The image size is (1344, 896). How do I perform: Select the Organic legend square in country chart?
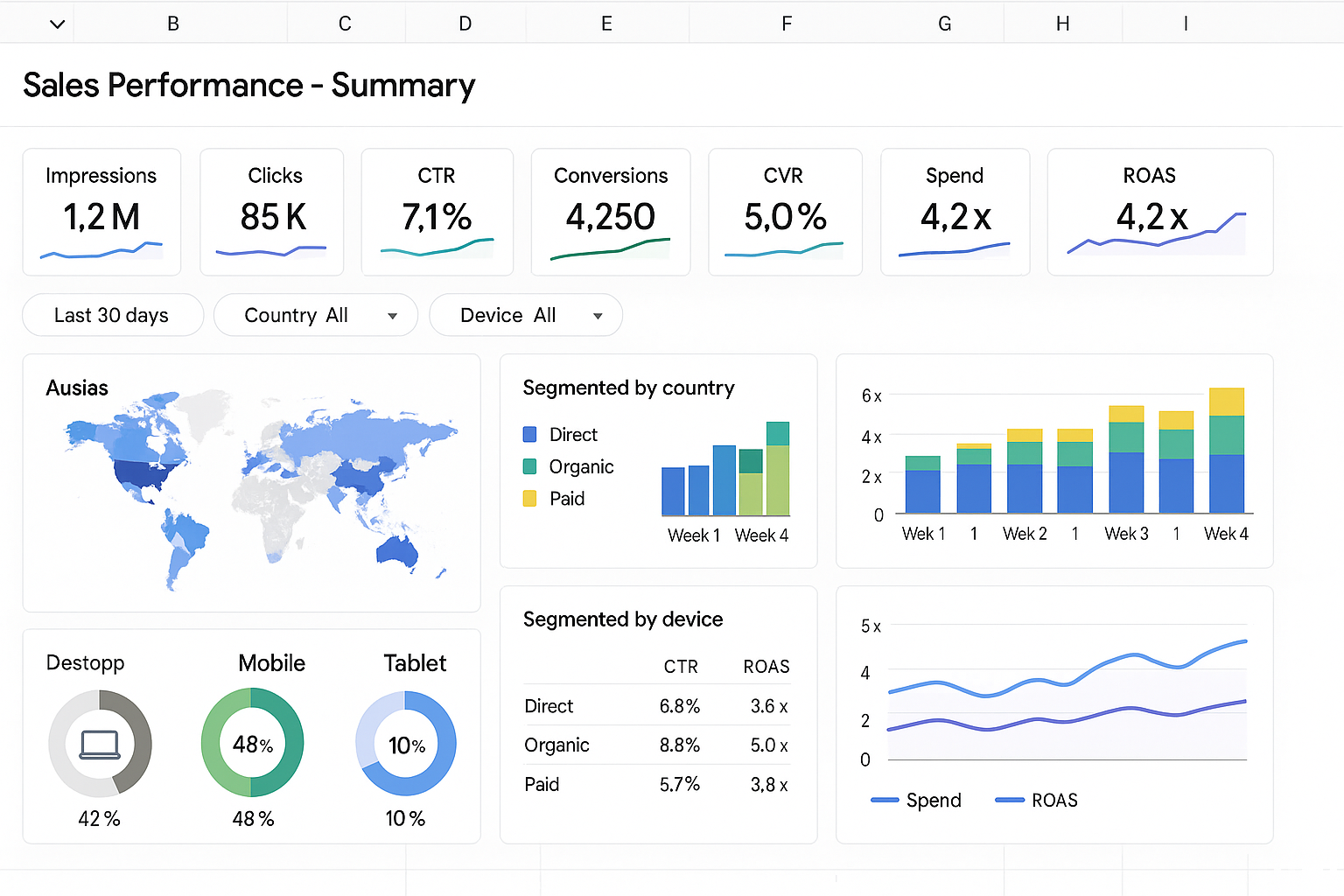(x=530, y=466)
